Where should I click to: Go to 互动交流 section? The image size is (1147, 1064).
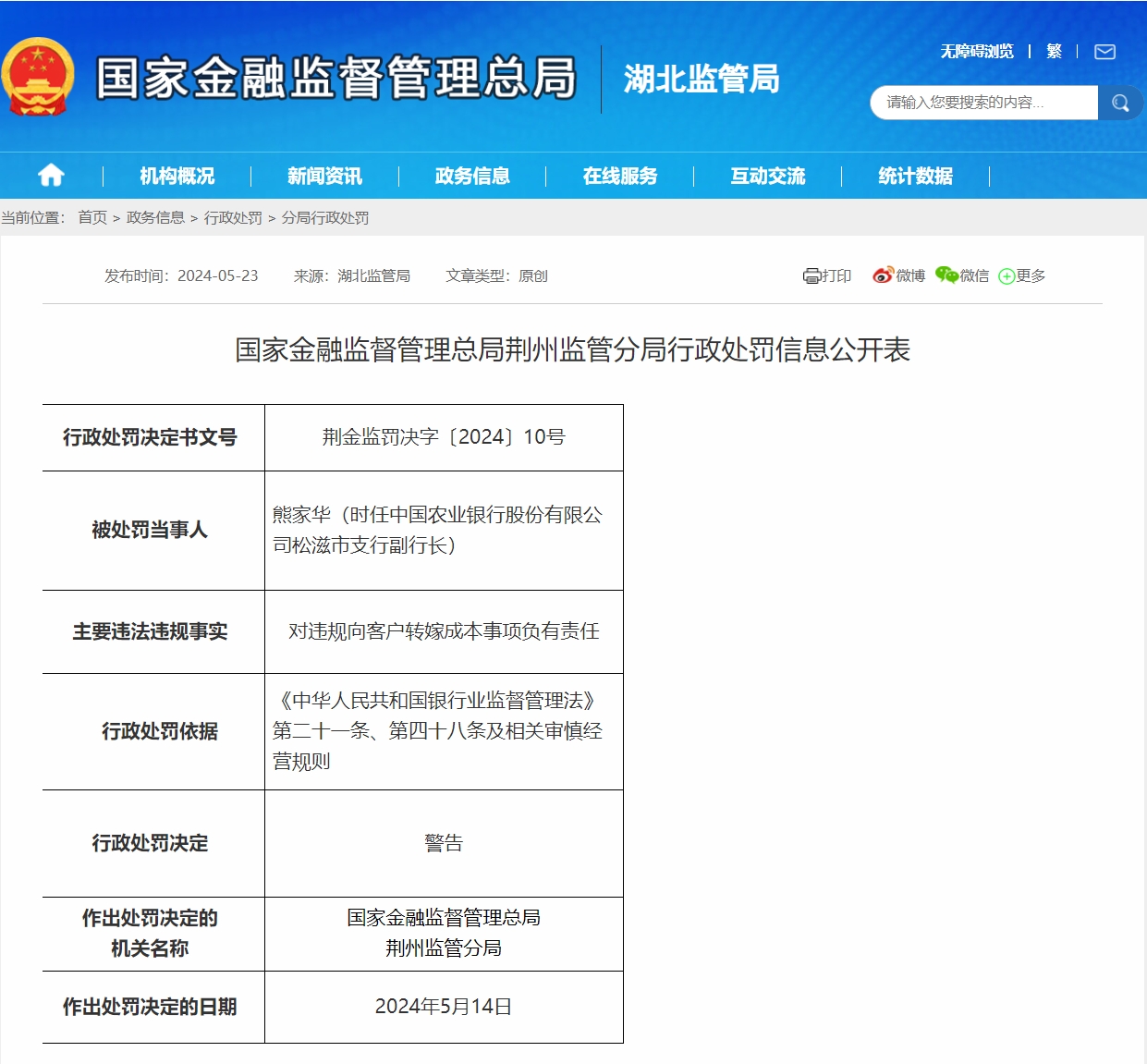768,176
